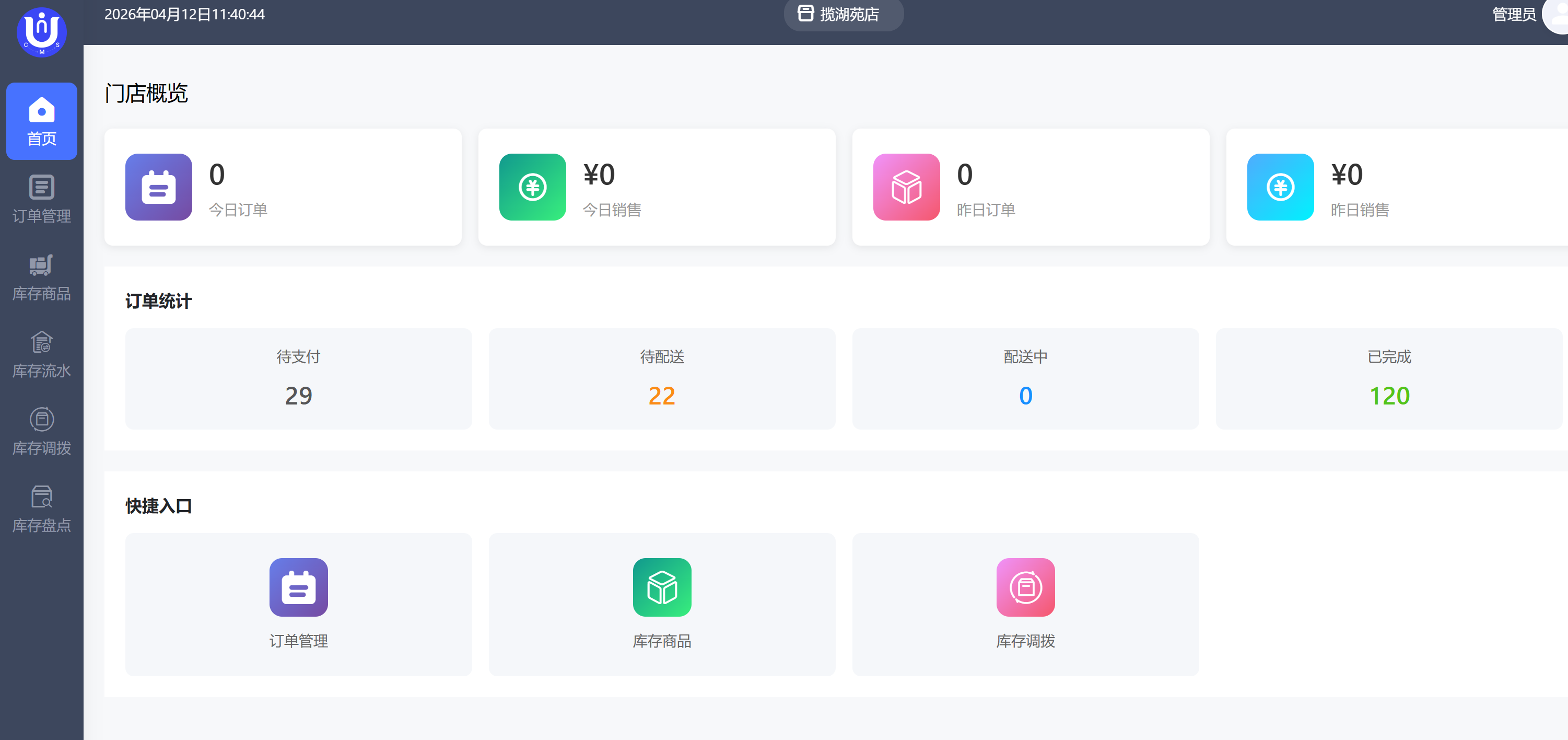Open 库存调拨 quick entry shortcut
This screenshot has width=1568, height=740.
[x=1025, y=604]
